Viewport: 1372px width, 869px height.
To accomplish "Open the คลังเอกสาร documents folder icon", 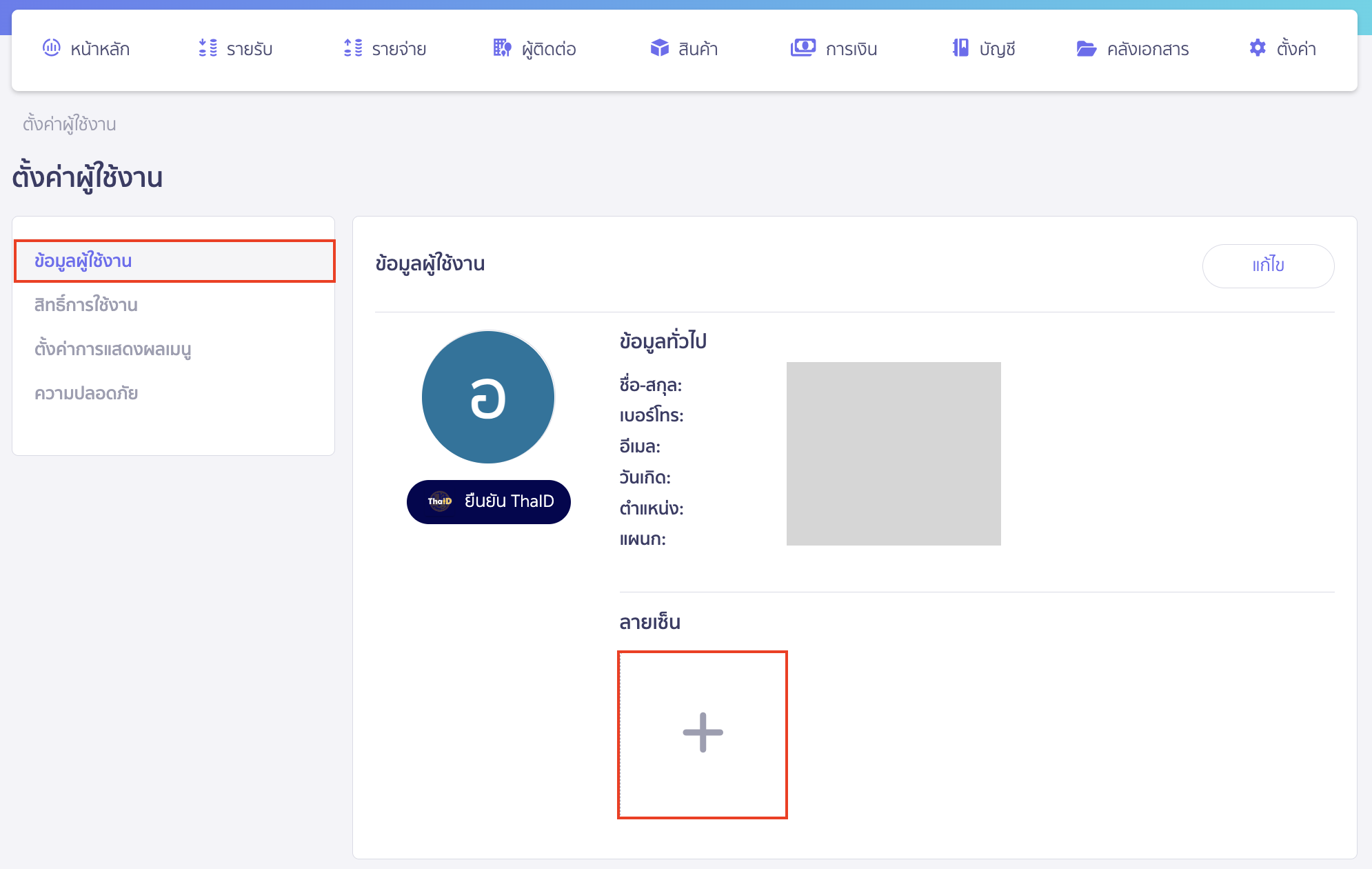I will click(x=1087, y=48).
